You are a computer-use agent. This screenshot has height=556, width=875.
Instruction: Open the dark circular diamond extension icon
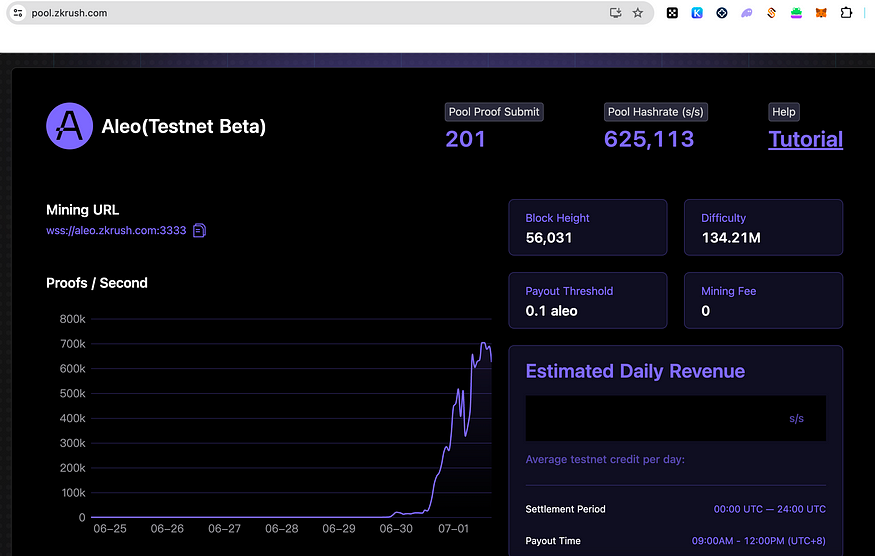click(722, 13)
